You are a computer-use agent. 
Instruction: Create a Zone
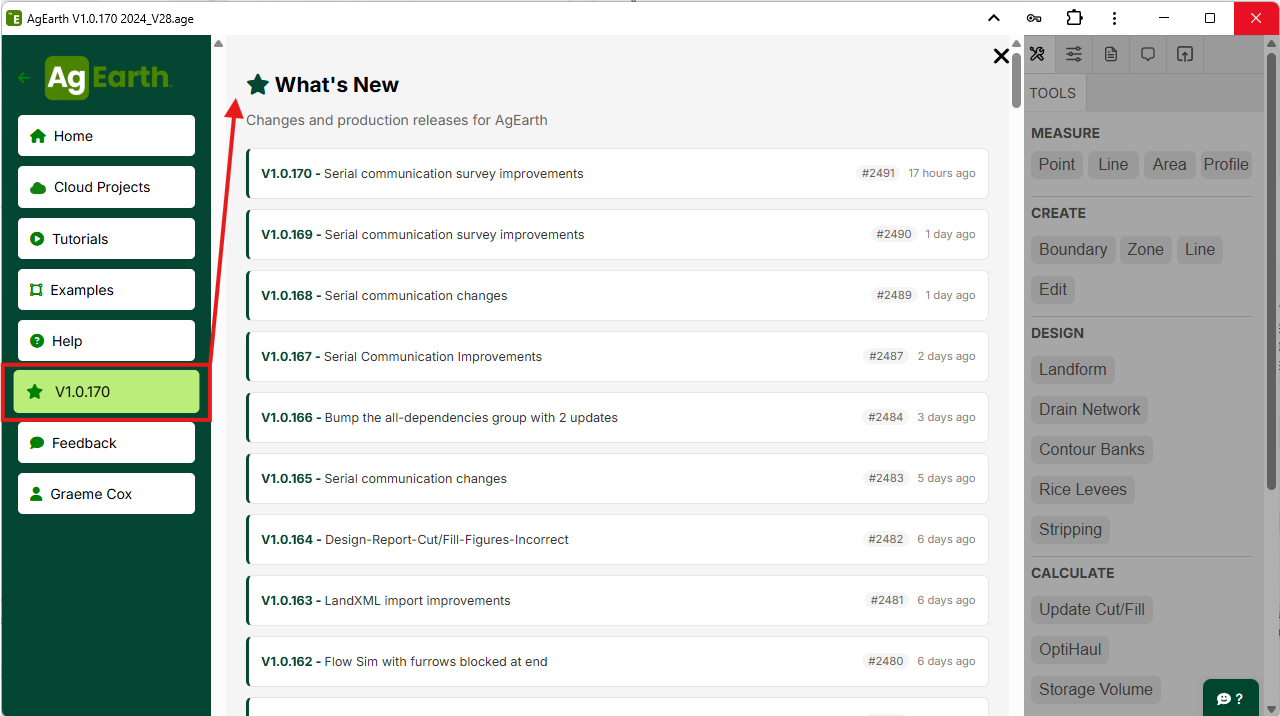[x=1146, y=250]
